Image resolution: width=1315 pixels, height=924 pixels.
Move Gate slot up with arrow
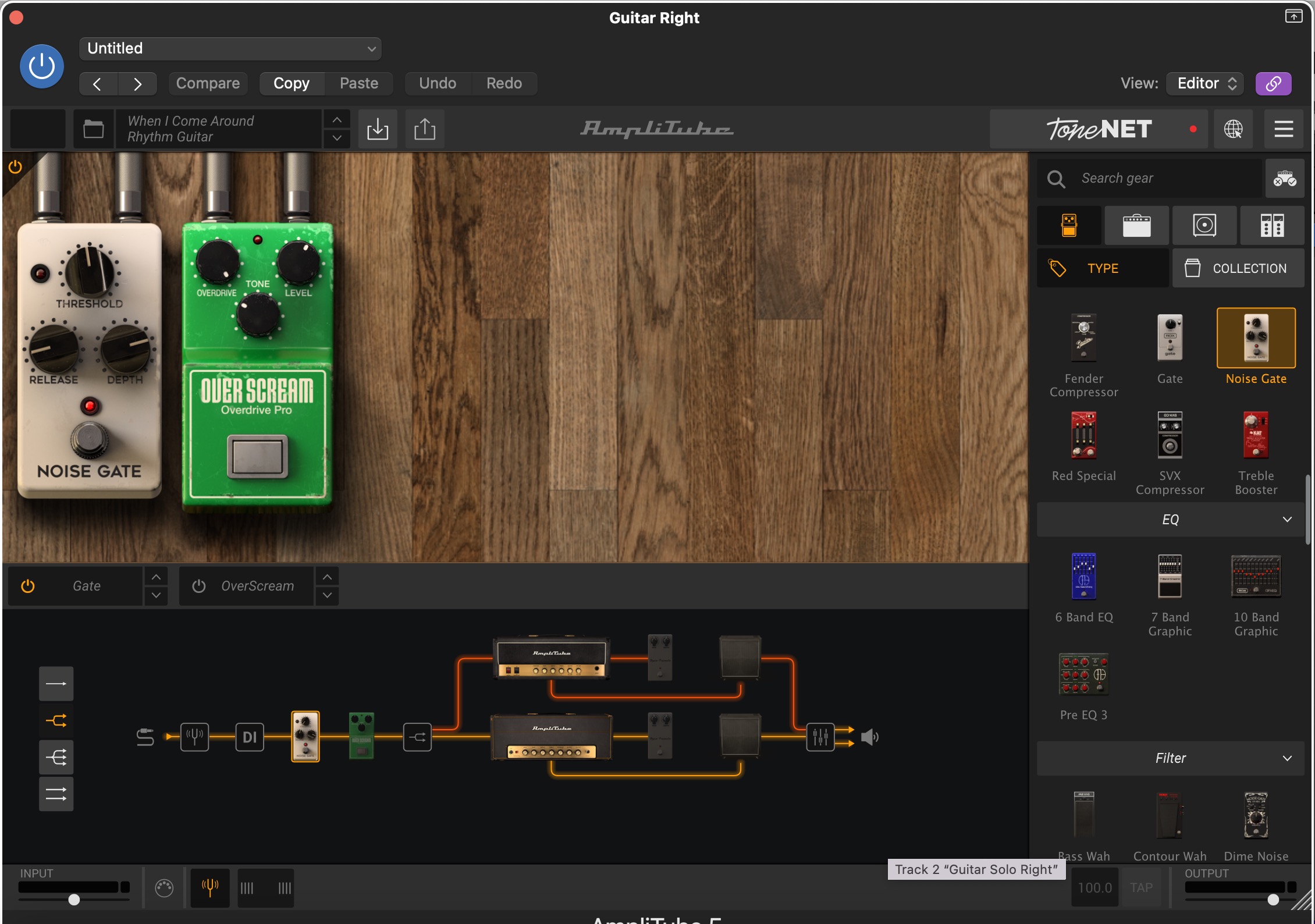[x=156, y=577]
